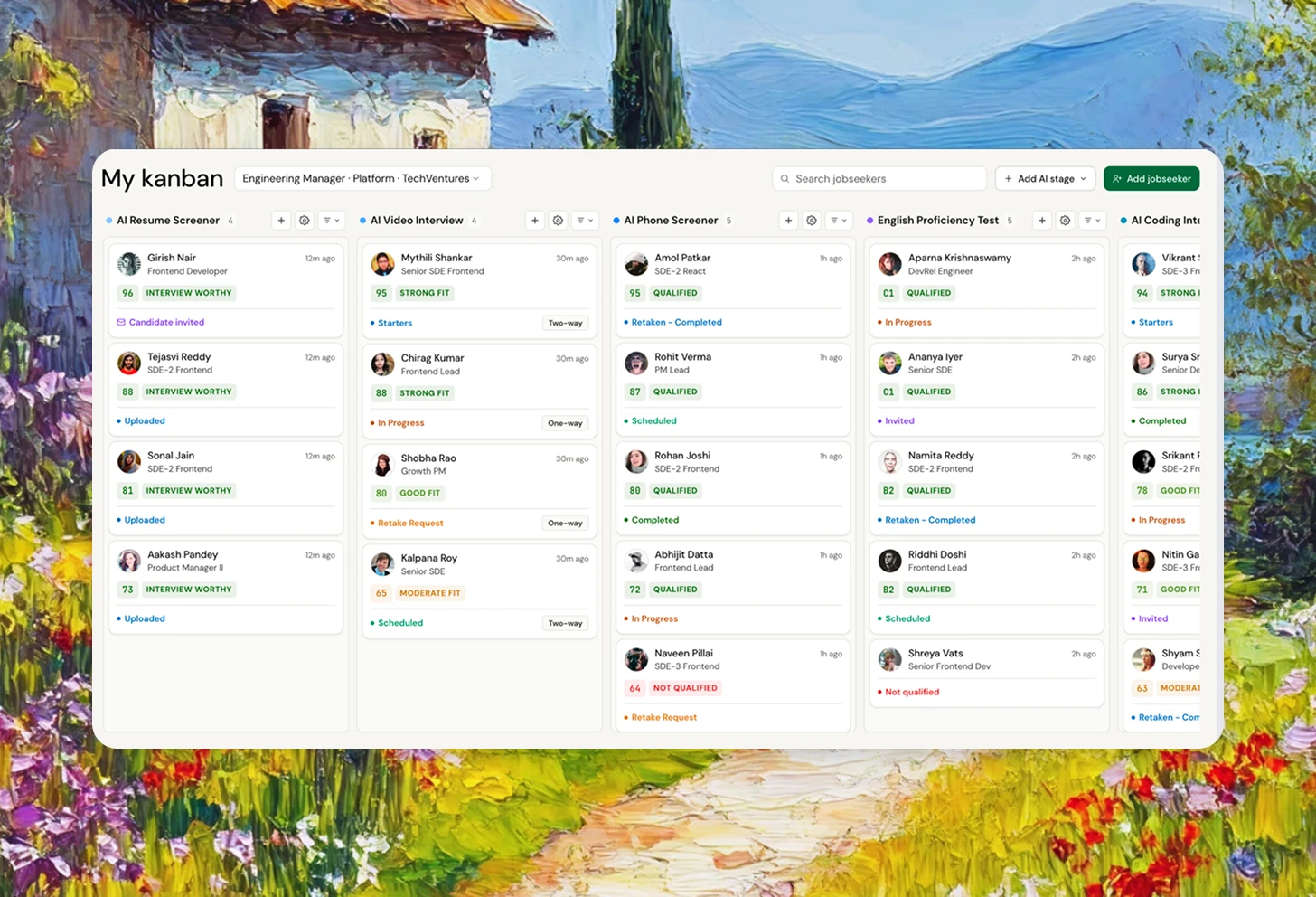Open filter dropdown in AI Video Interview column

586,221
